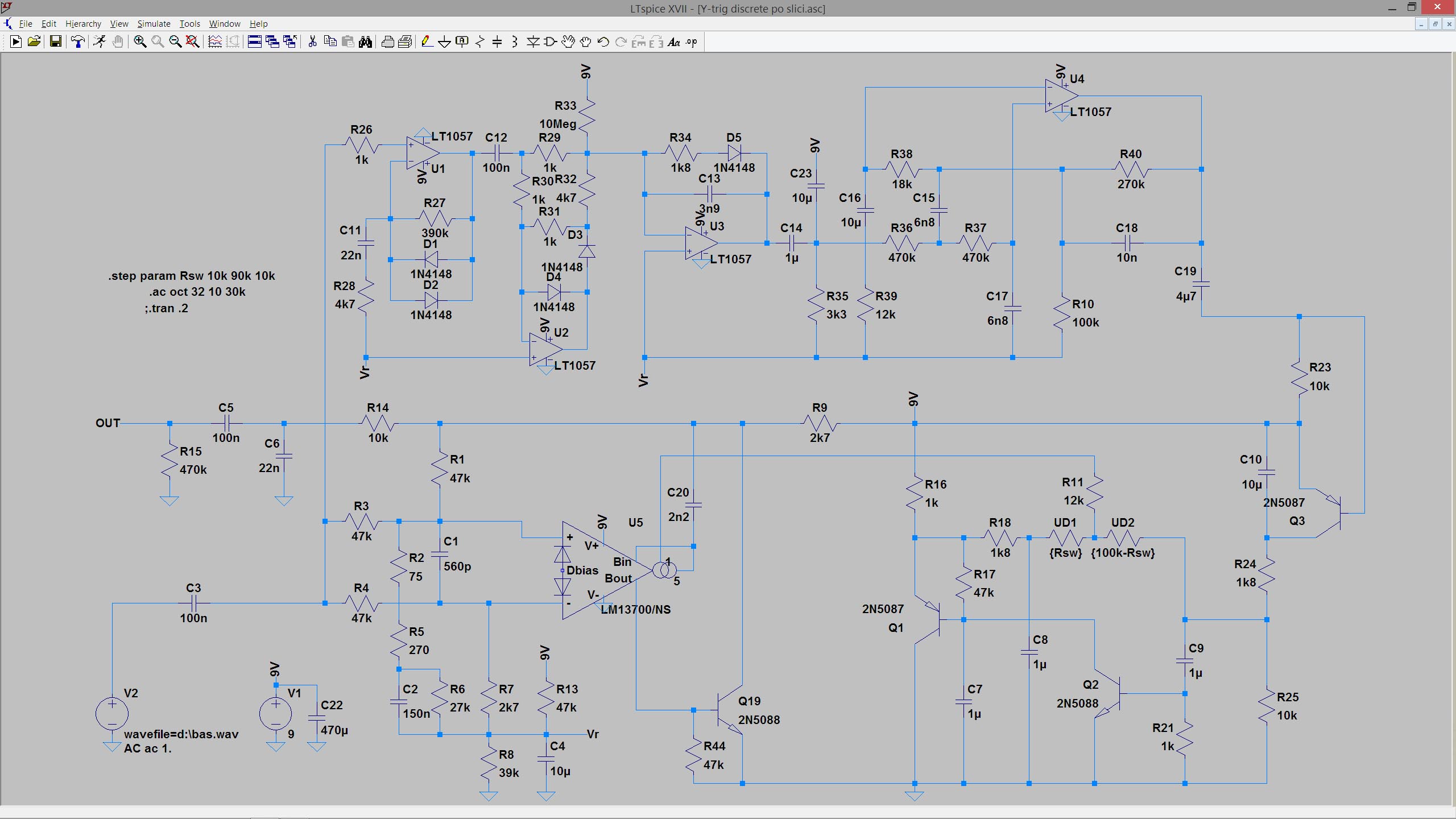Open Component selector gate icon
The width and height of the screenshot is (1456, 819).
click(x=551, y=42)
